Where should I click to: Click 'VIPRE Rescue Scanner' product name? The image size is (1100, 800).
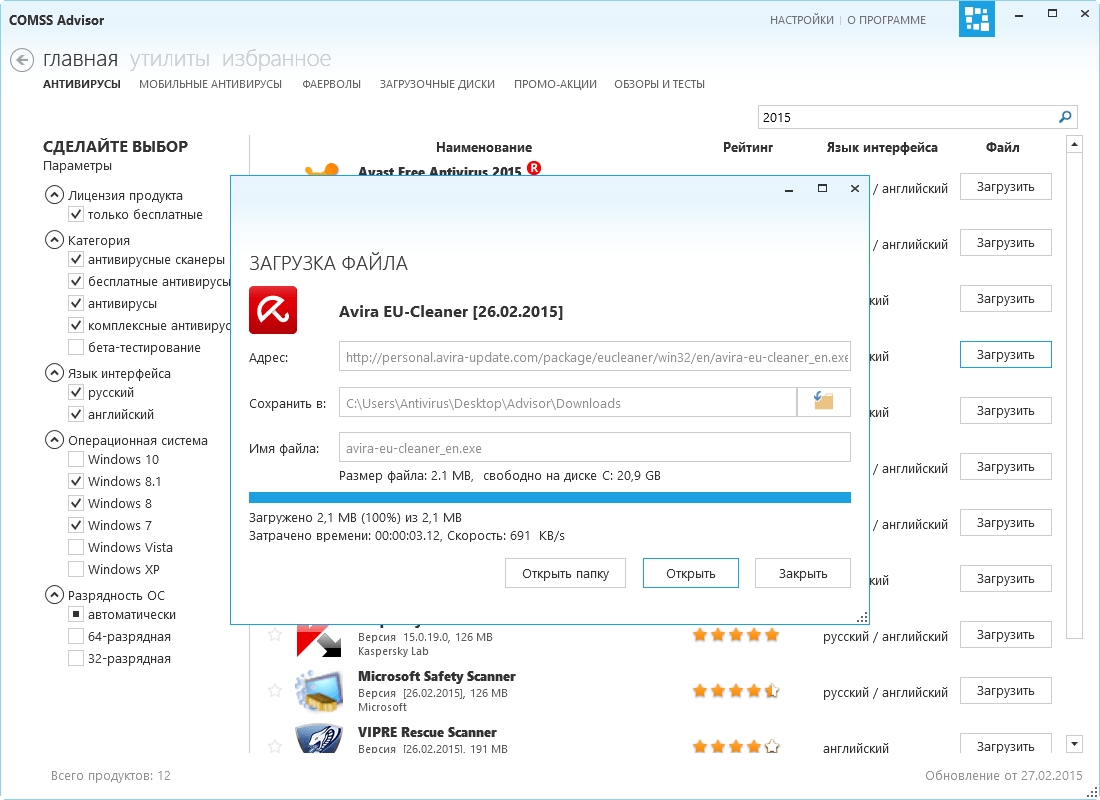coord(427,732)
